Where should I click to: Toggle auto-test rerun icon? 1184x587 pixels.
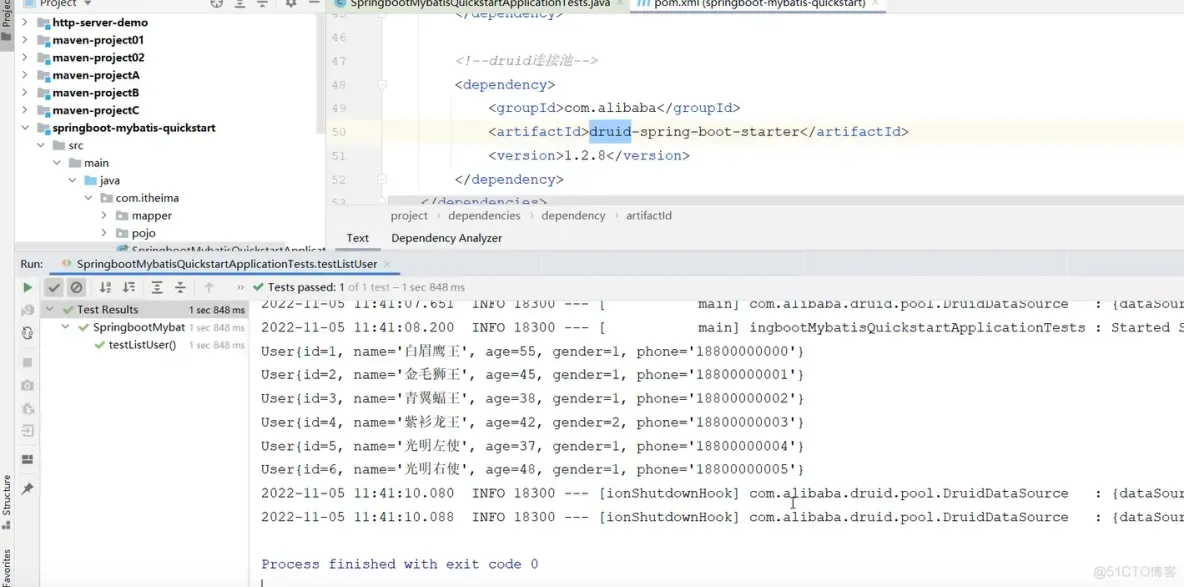27,333
